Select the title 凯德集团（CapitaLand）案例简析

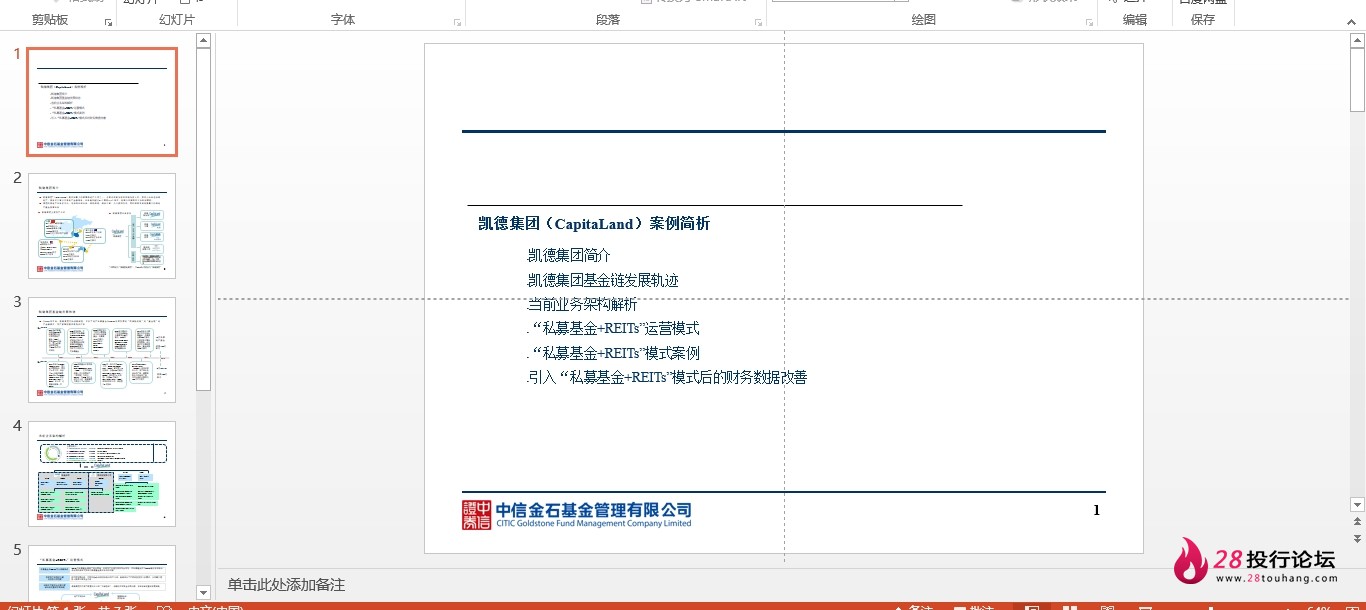coord(594,224)
